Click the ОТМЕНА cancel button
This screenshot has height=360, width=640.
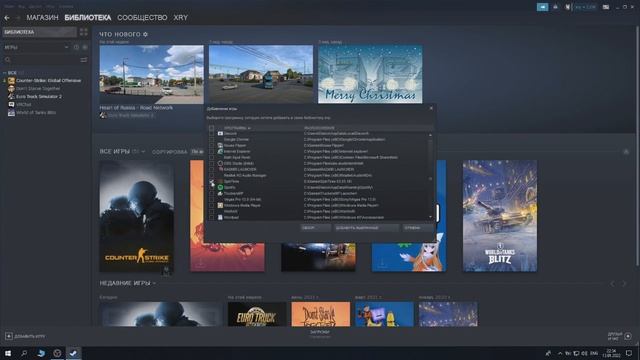pos(418,228)
